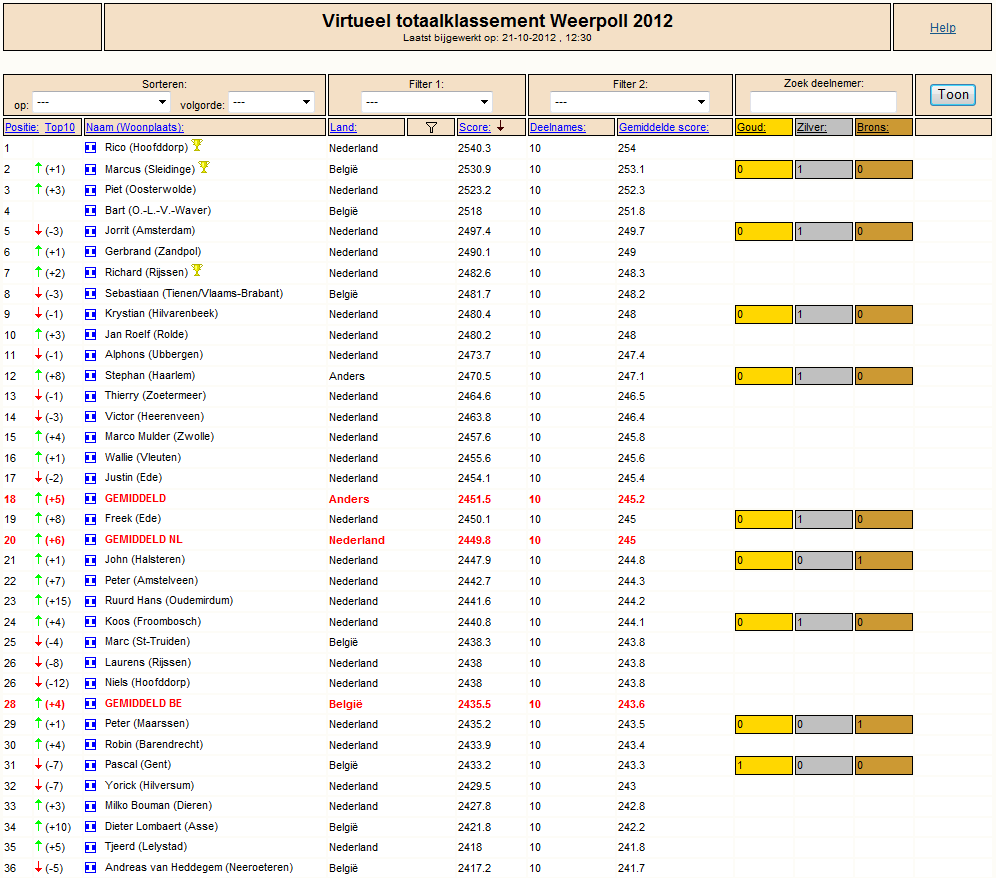Sort by the Deelnames column header
This screenshot has height=878, width=996.
pos(558,127)
